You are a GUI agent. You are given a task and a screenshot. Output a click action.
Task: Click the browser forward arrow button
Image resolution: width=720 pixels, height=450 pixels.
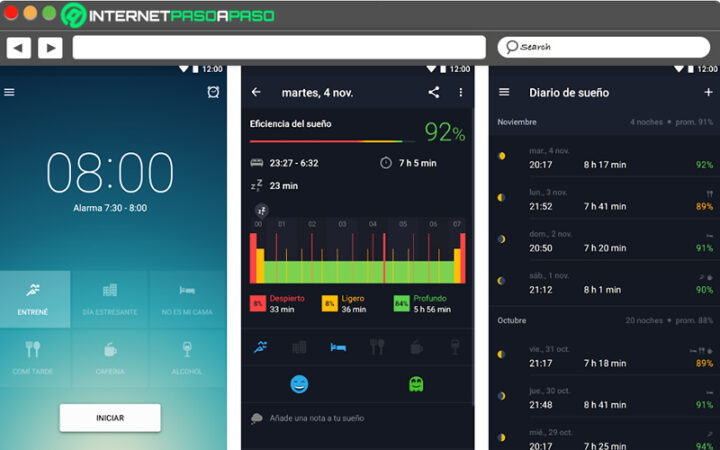pyautogui.click(x=50, y=48)
